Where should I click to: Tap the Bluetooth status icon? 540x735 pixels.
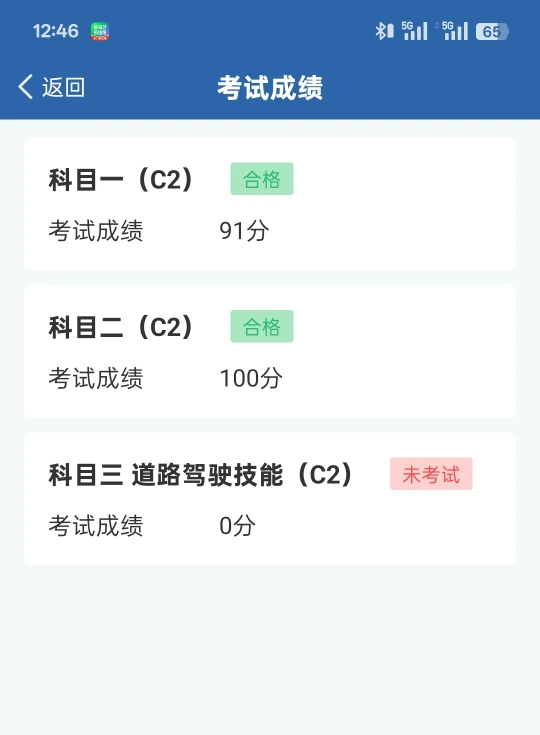point(384,31)
